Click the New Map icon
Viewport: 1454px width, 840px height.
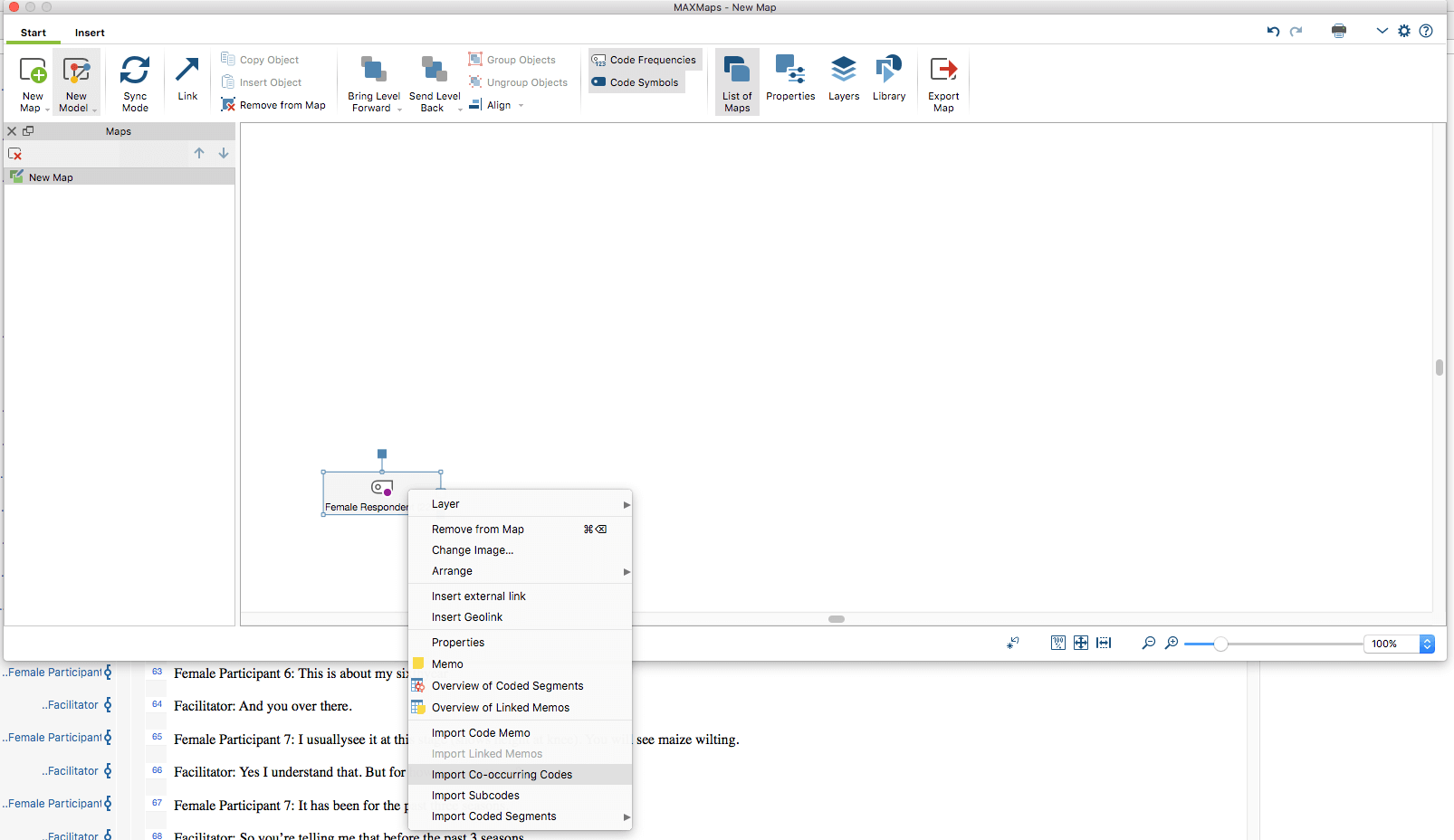pos(33,71)
